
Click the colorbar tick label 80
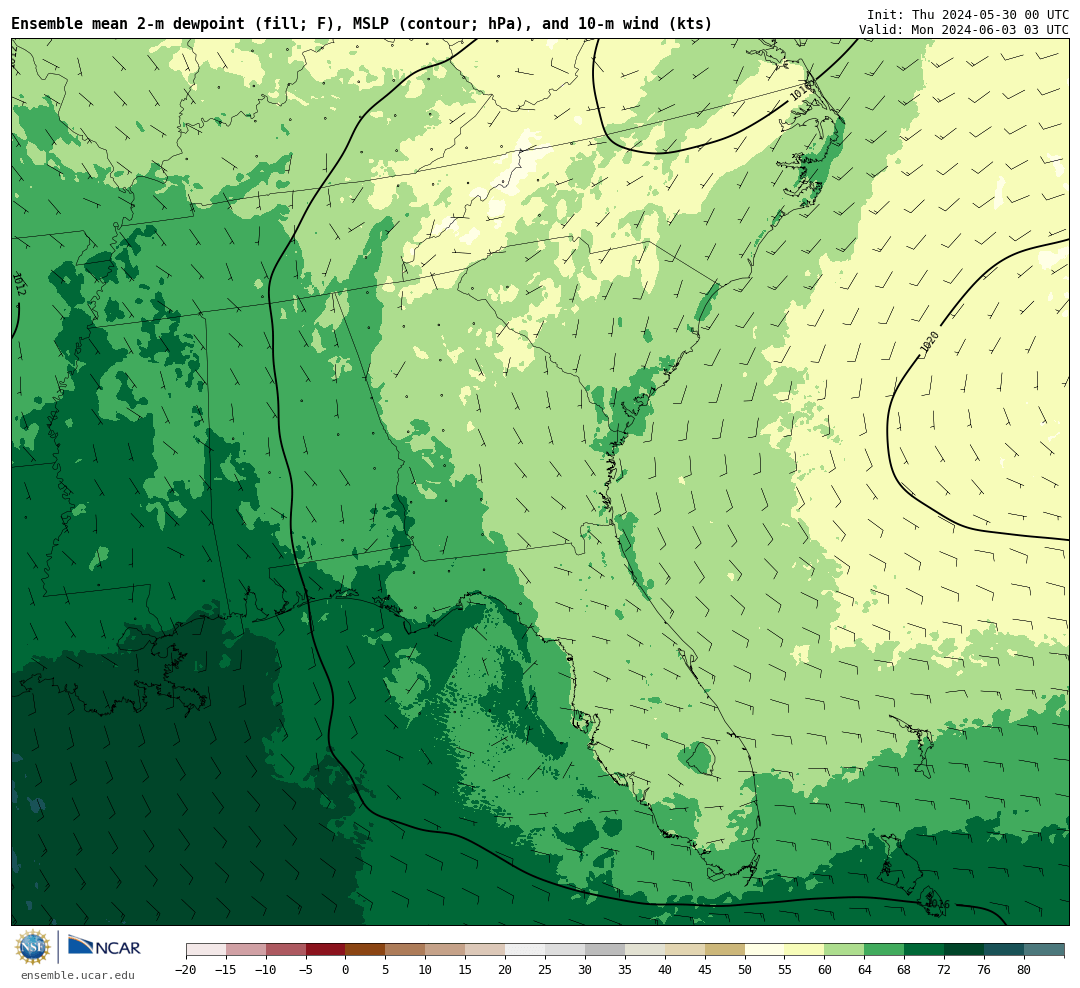click(1025, 970)
